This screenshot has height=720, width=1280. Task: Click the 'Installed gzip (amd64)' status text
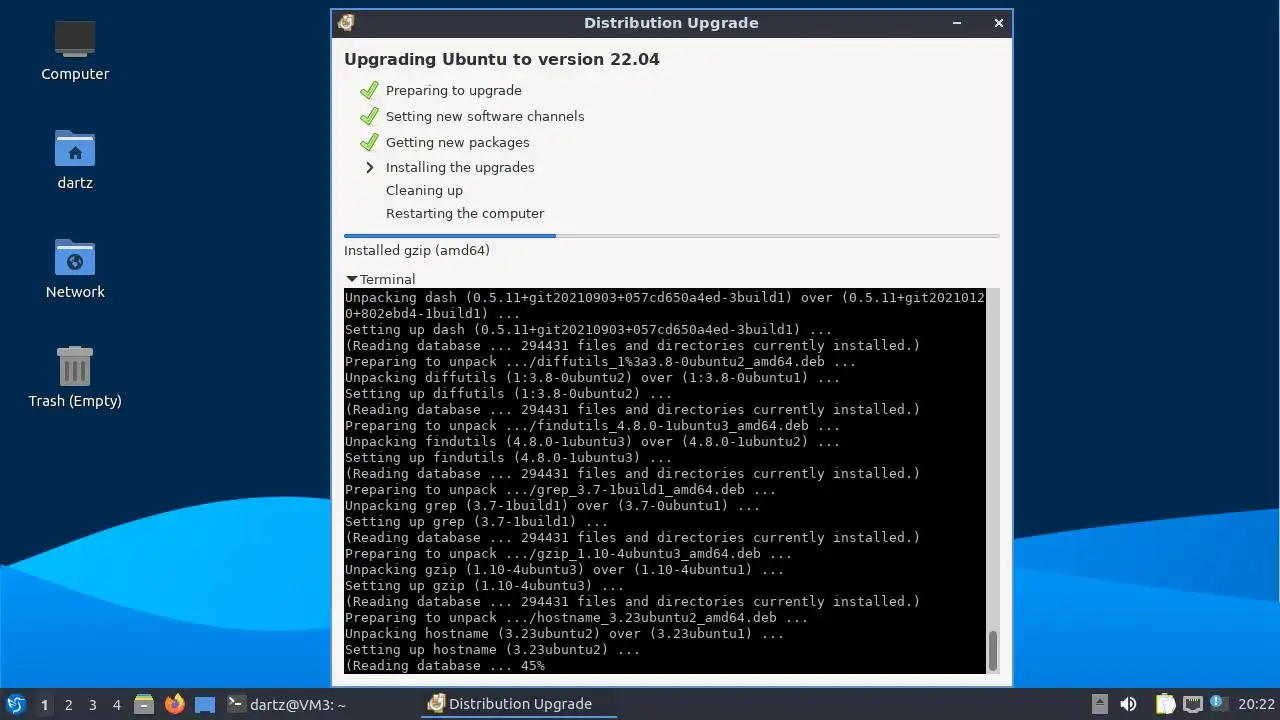(x=417, y=250)
